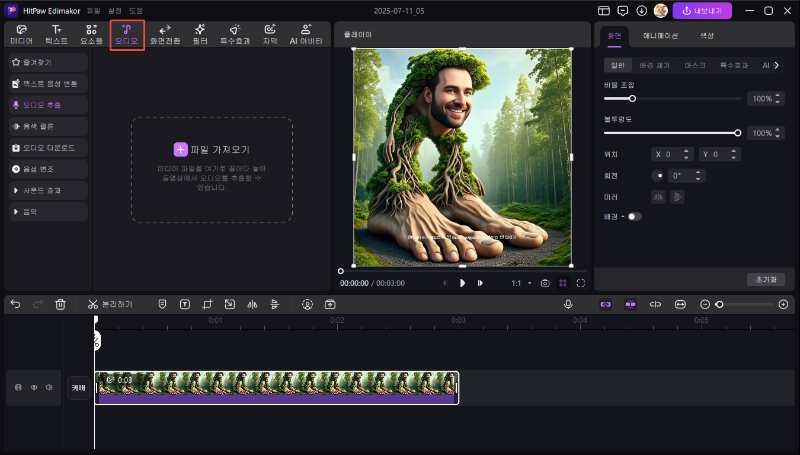Open the 1:1 aspect ratio dropdown

(521, 283)
